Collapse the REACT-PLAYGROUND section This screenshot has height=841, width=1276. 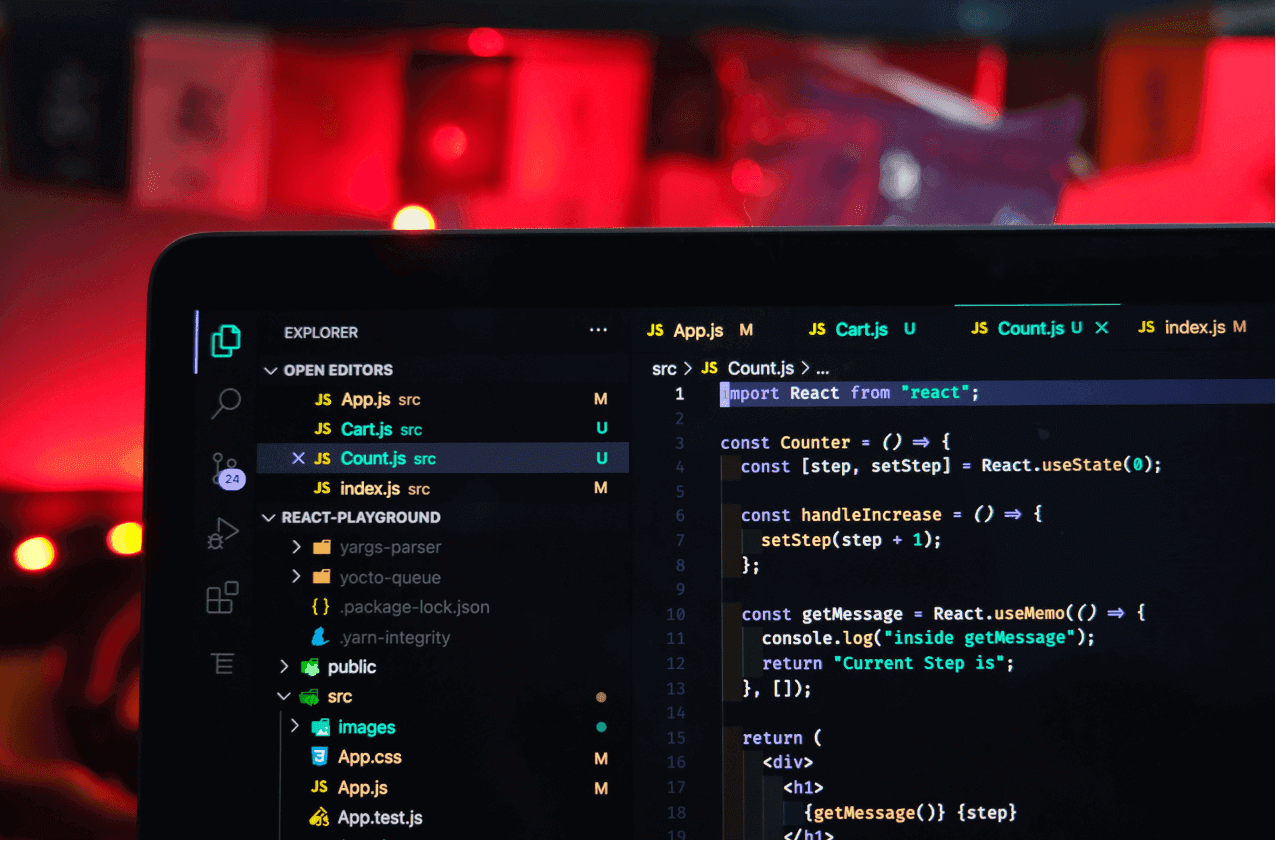click(268, 518)
